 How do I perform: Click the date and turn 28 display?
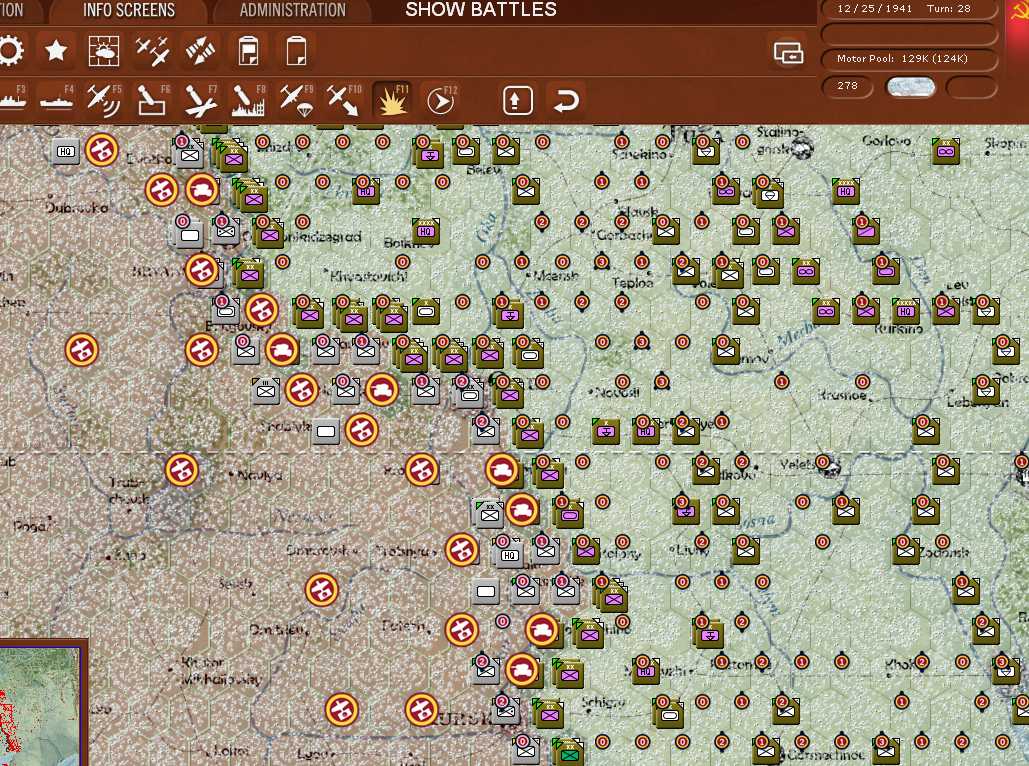tap(908, 9)
